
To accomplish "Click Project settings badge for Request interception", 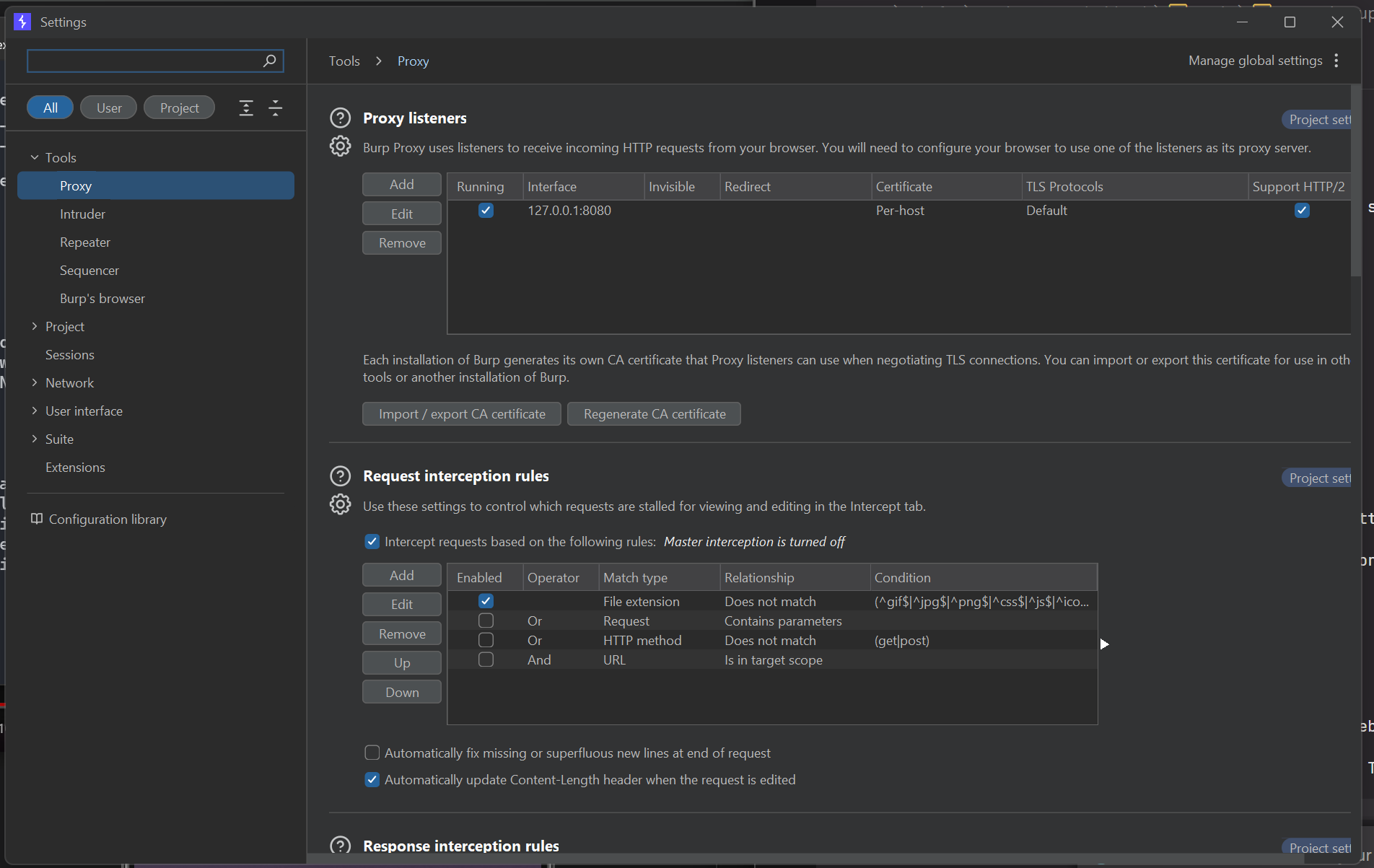I will pyautogui.click(x=1317, y=478).
